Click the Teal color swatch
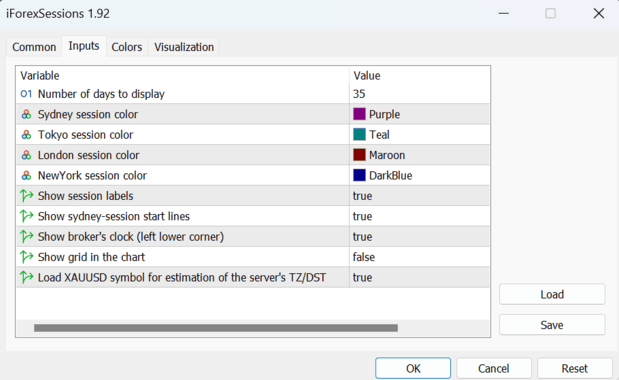Viewport: 619px width, 380px height. click(359, 135)
